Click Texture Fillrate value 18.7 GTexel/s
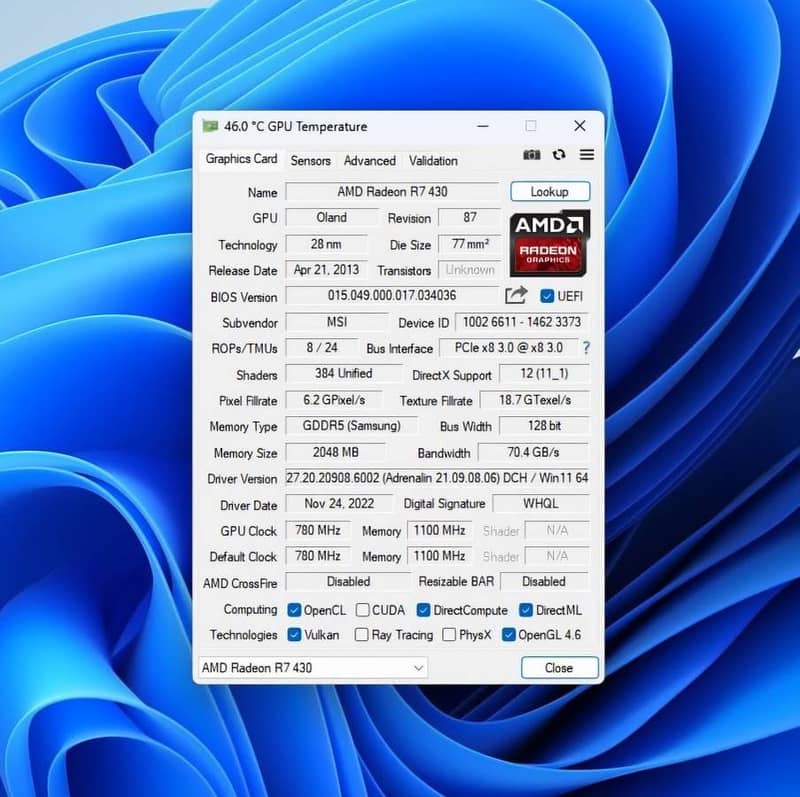Viewport: 800px width, 797px height. click(x=534, y=400)
